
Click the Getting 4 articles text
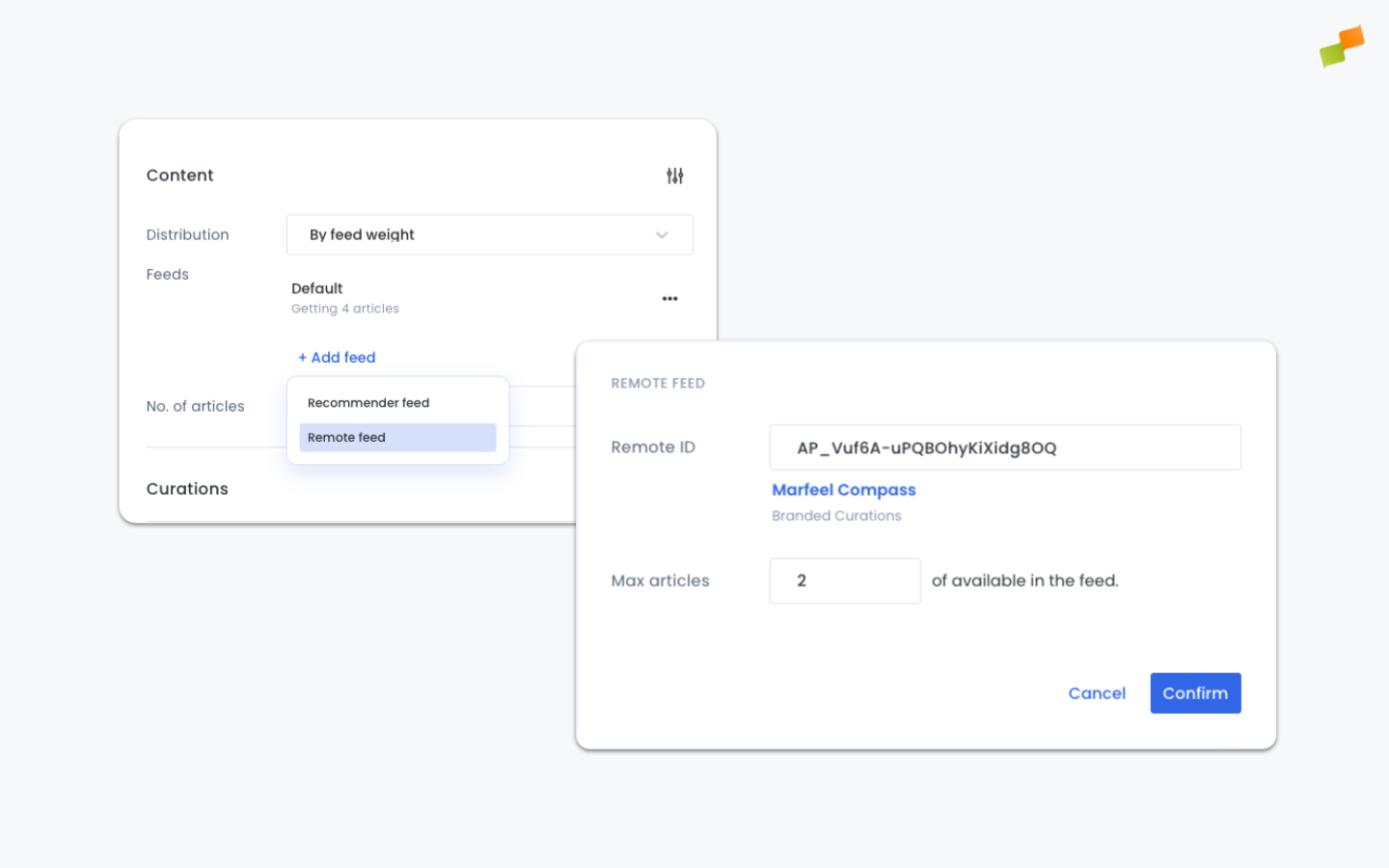click(x=344, y=308)
